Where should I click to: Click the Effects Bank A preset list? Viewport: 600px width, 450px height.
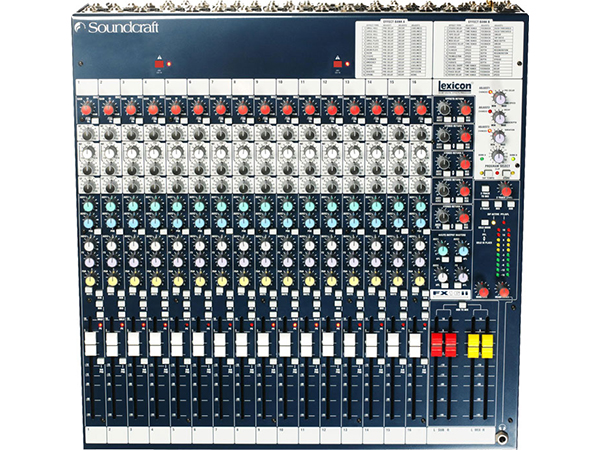click(392, 48)
